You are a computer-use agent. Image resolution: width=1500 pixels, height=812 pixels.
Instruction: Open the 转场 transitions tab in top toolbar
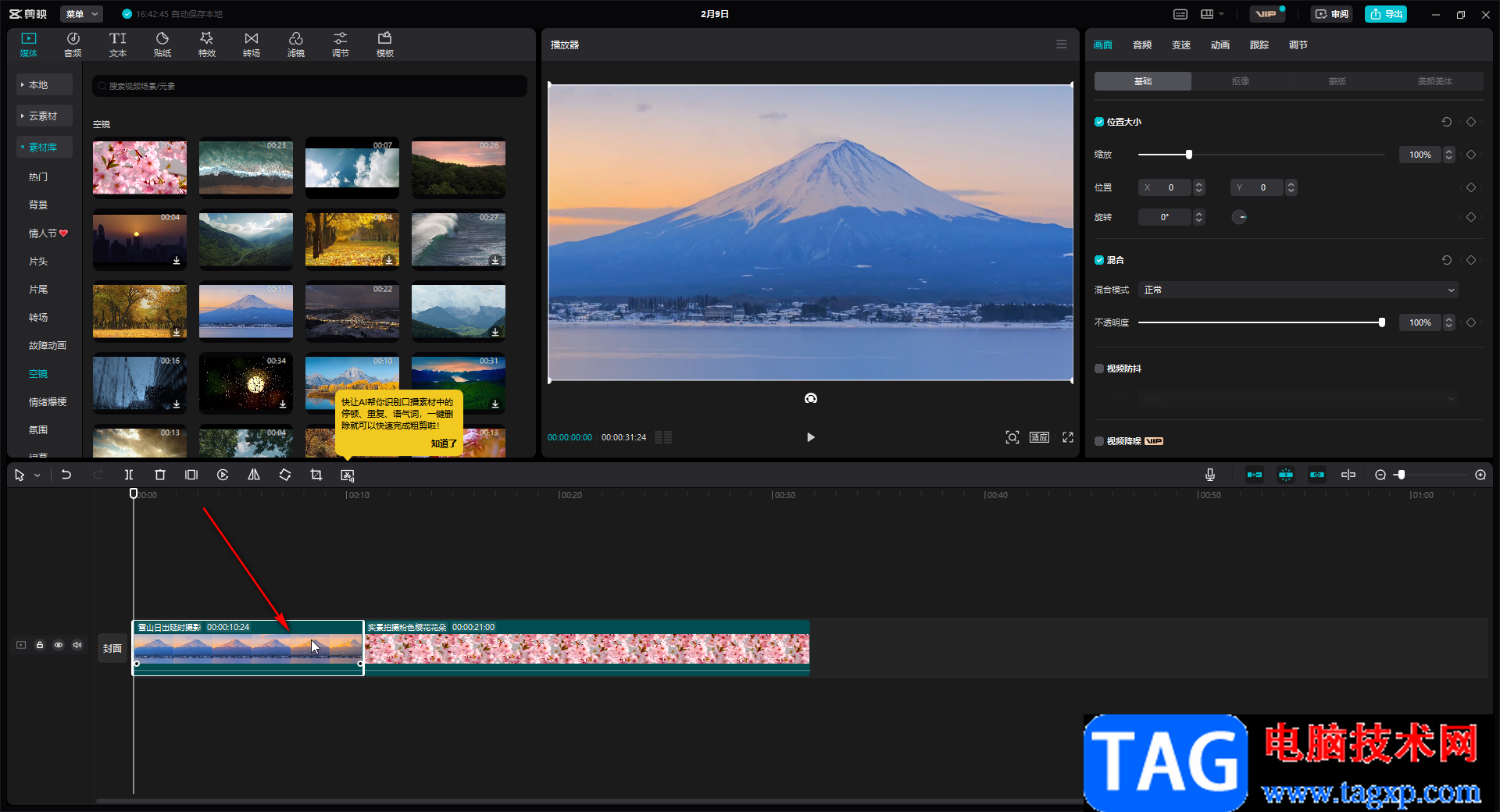tap(252, 45)
